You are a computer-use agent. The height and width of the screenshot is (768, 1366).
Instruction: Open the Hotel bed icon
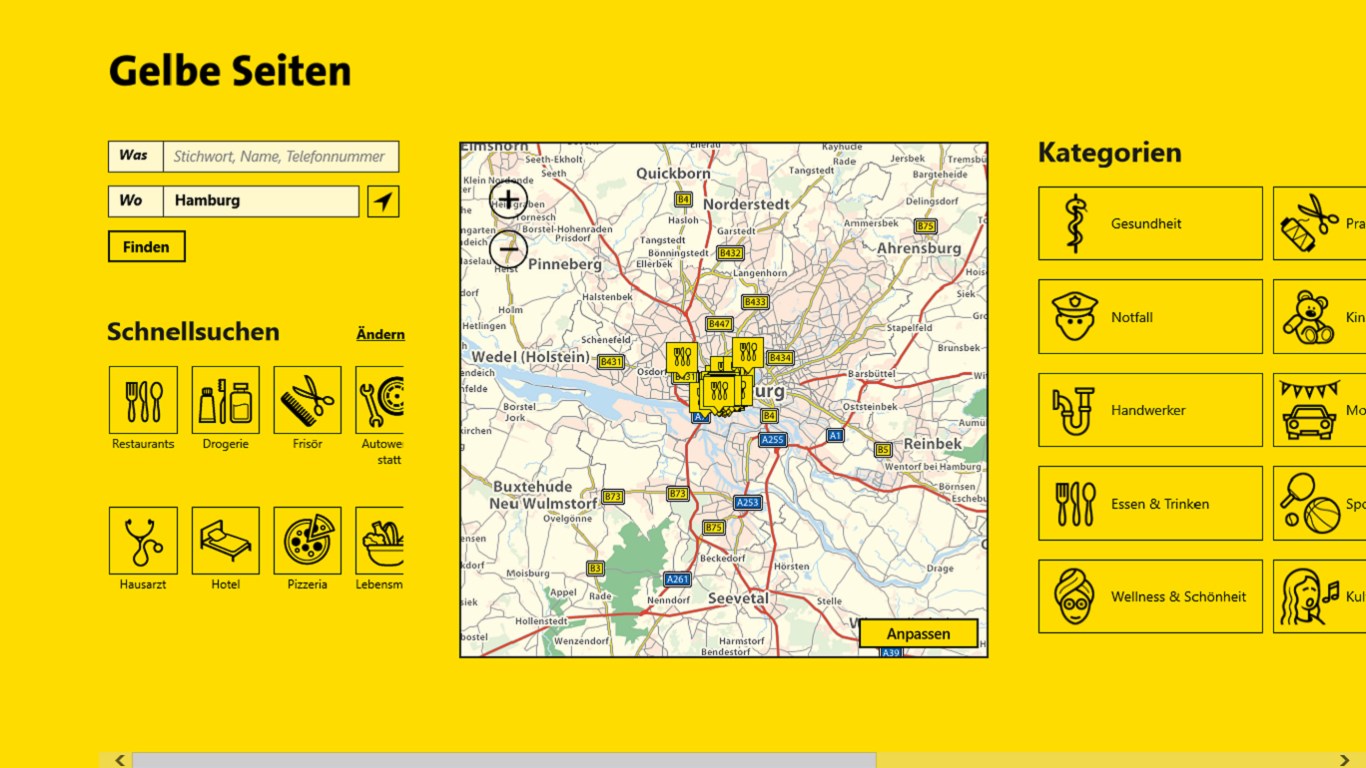point(225,541)
